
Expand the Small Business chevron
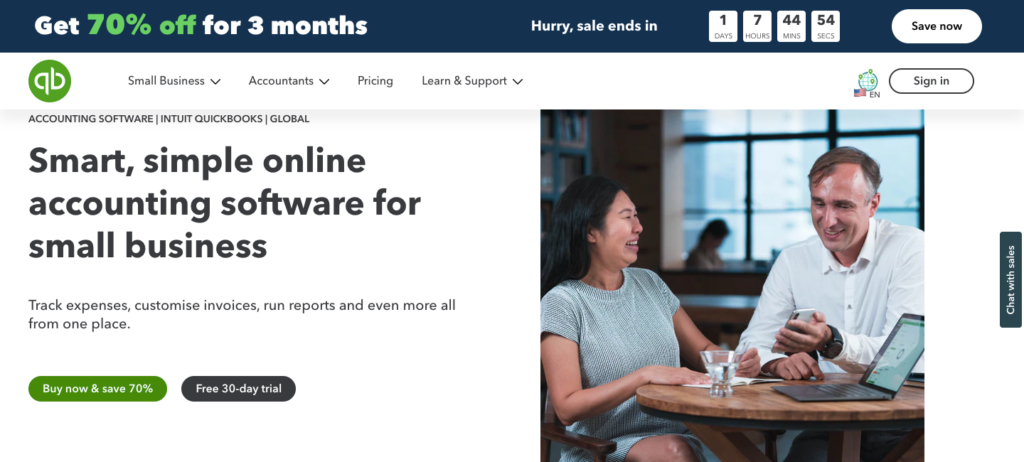(x=215, y=82)
